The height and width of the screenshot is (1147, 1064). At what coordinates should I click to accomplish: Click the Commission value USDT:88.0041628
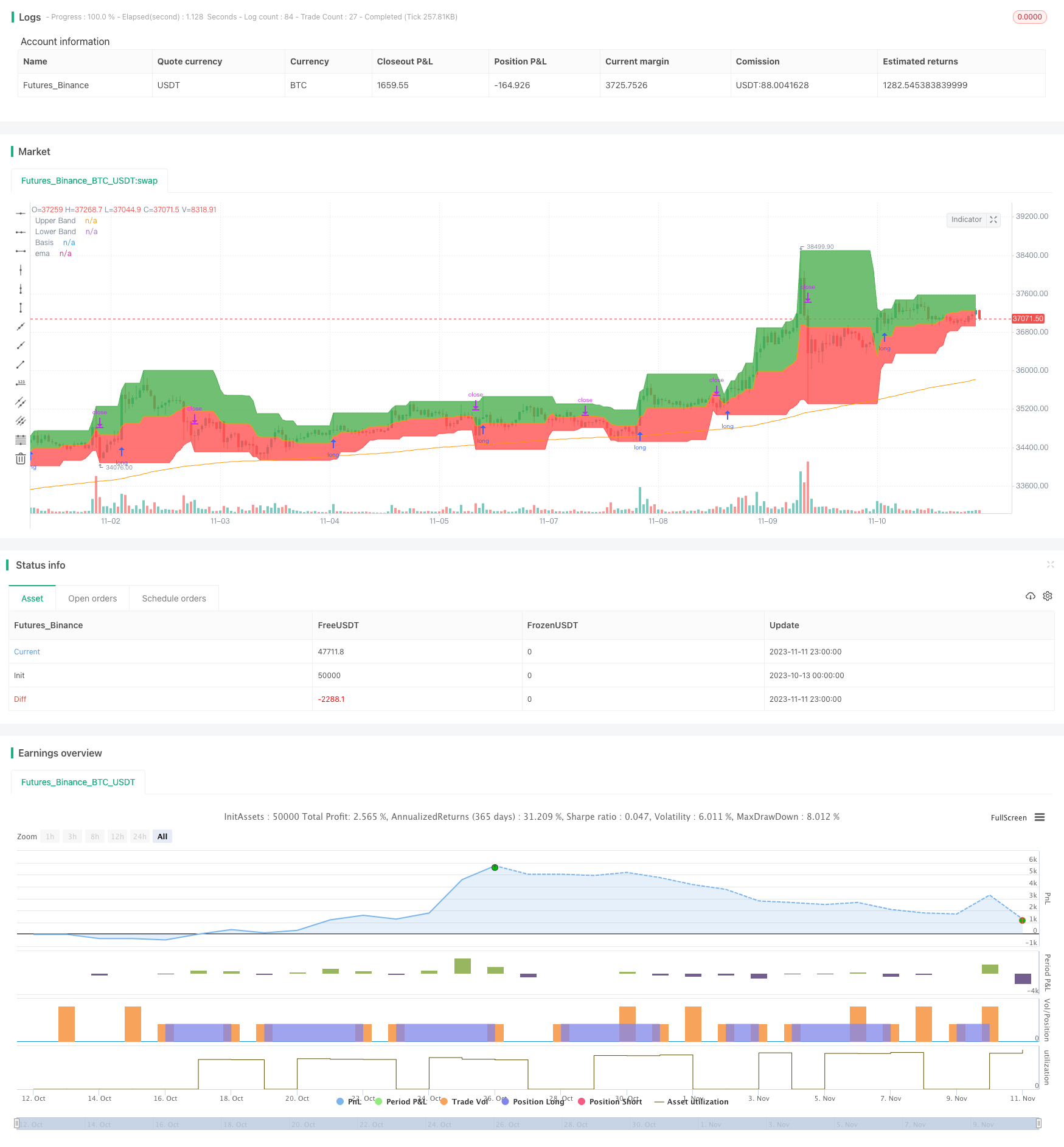pos(772,85)
